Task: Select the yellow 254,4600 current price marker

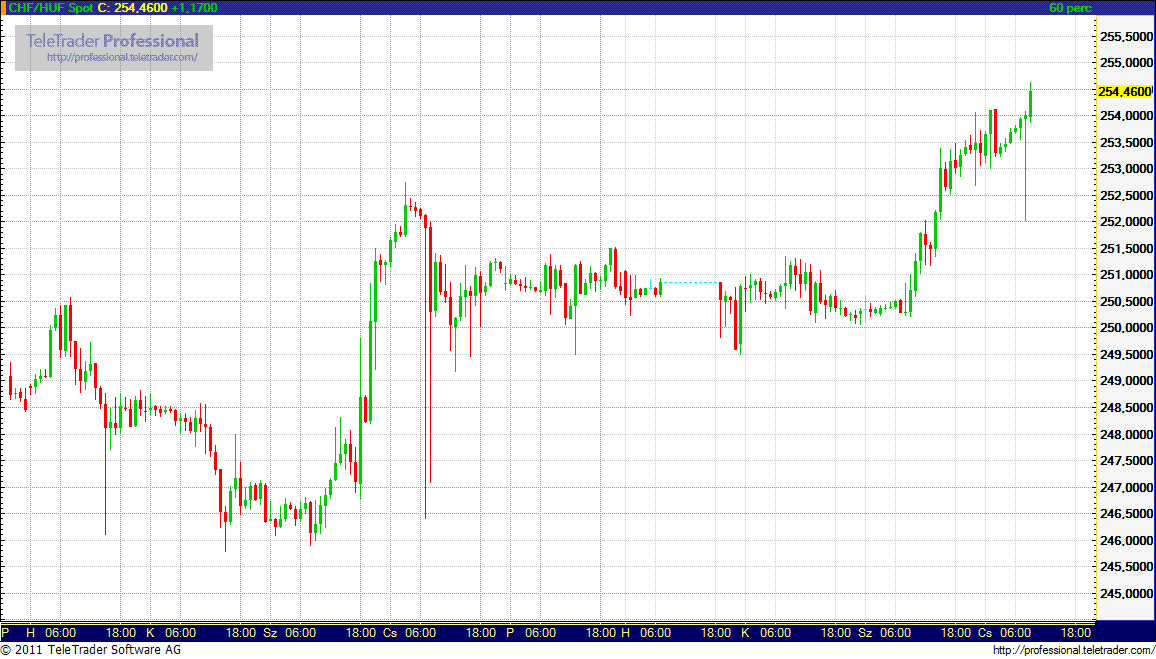Action: coord(1125,91)
